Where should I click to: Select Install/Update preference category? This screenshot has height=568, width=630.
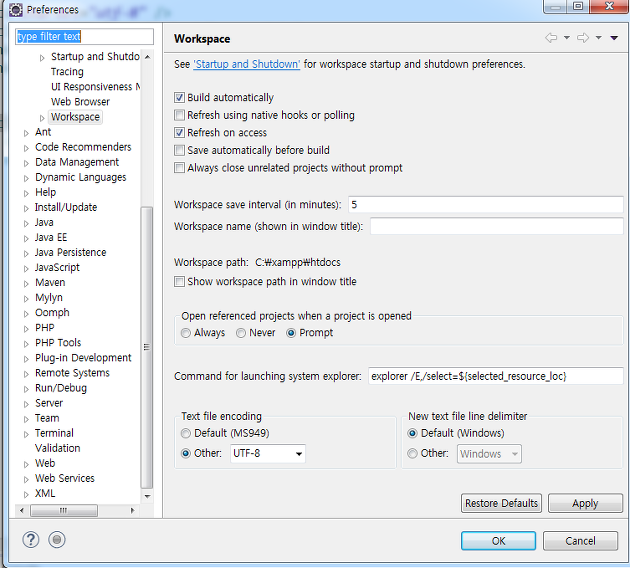(66, 207)
